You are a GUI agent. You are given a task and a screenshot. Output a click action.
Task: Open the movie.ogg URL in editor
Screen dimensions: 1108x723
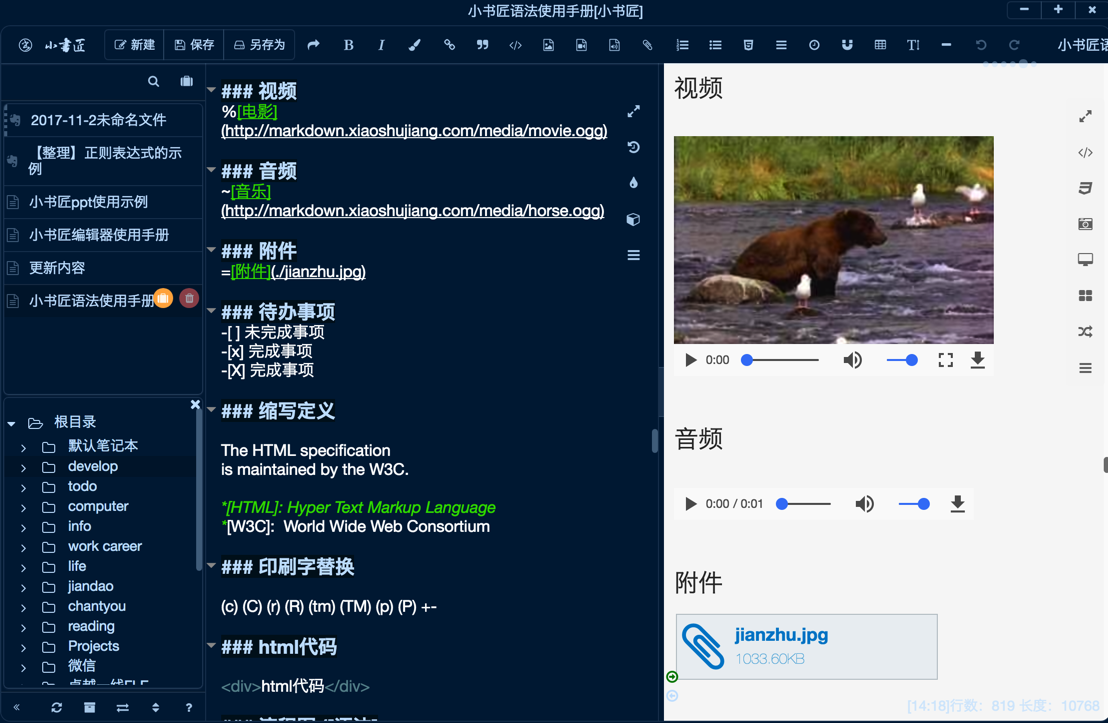(414, 131)
